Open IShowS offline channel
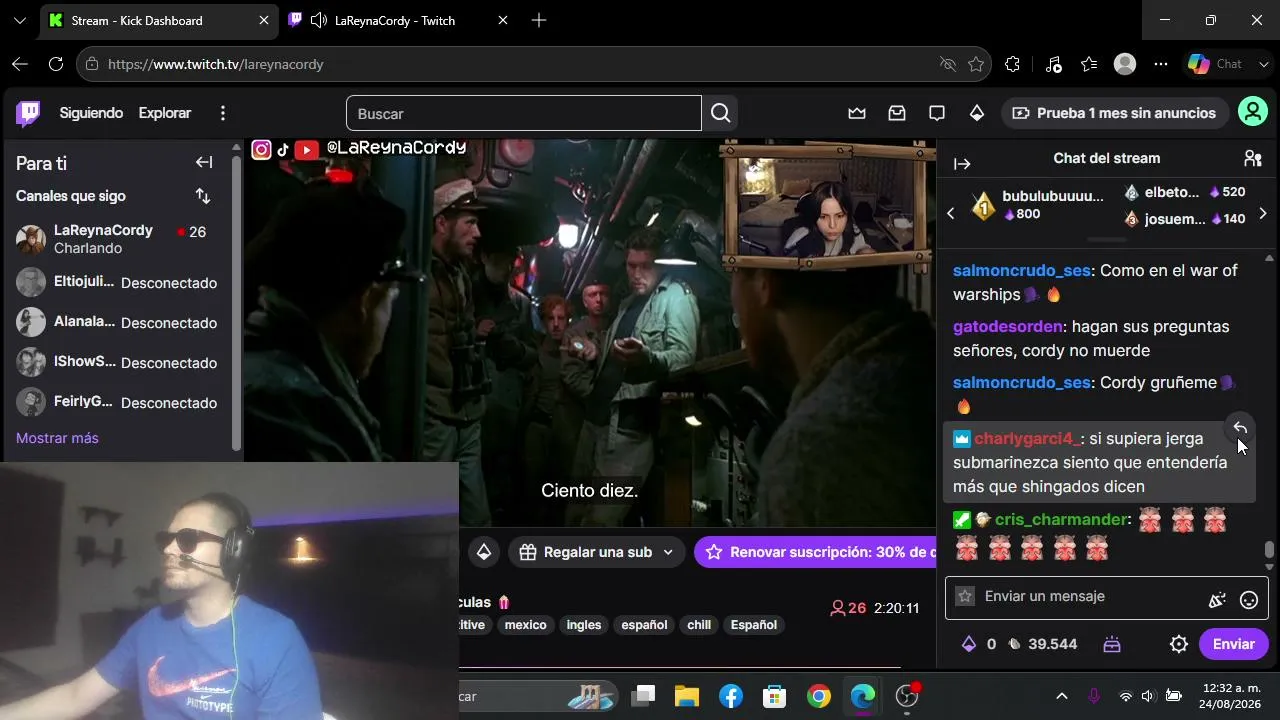 click(x=116, y=363)
